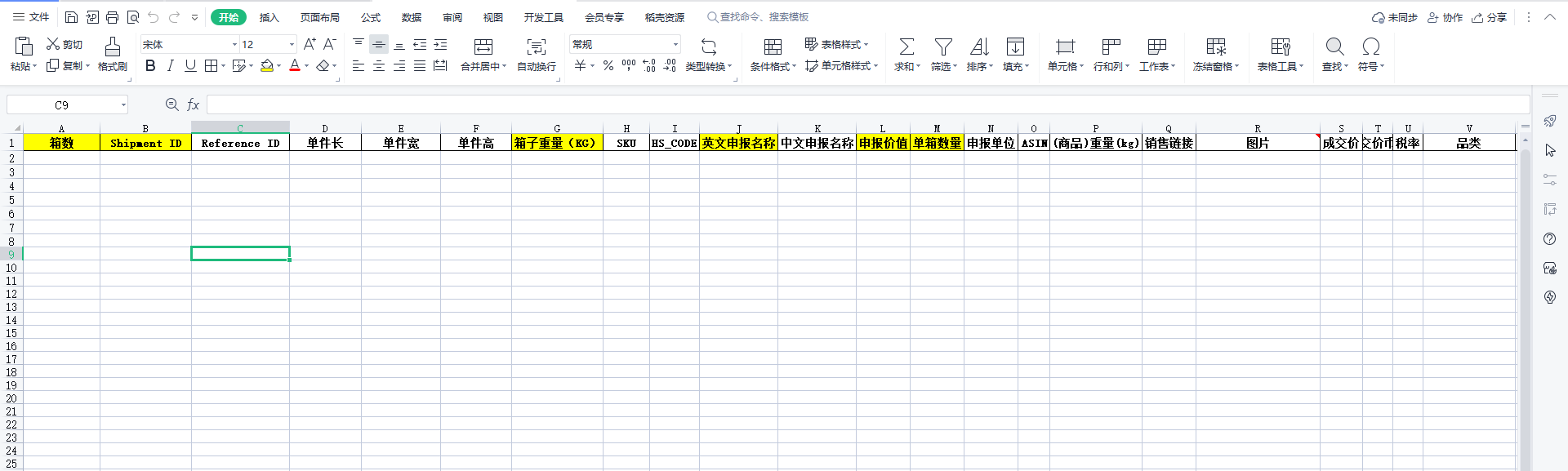This screenshot has height=471, width=1568.
Task: Open the 文件 file menu
Action: click(31, 17)
